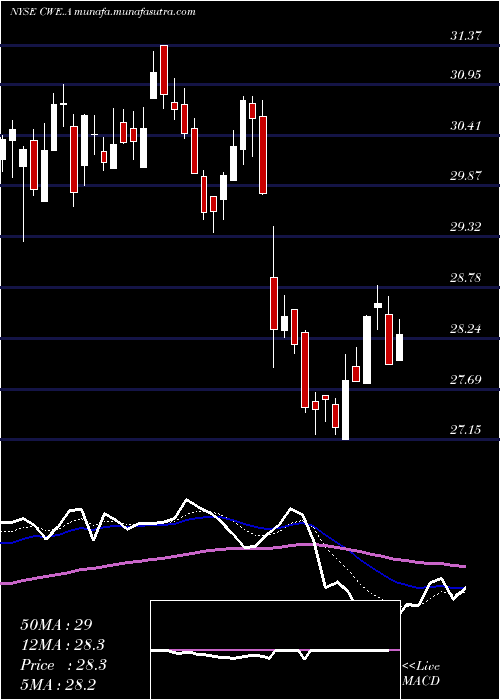This screenshot has height=700, width=500.
Task: Open the MACD inset chart panel
Action: tap(275, 650)
